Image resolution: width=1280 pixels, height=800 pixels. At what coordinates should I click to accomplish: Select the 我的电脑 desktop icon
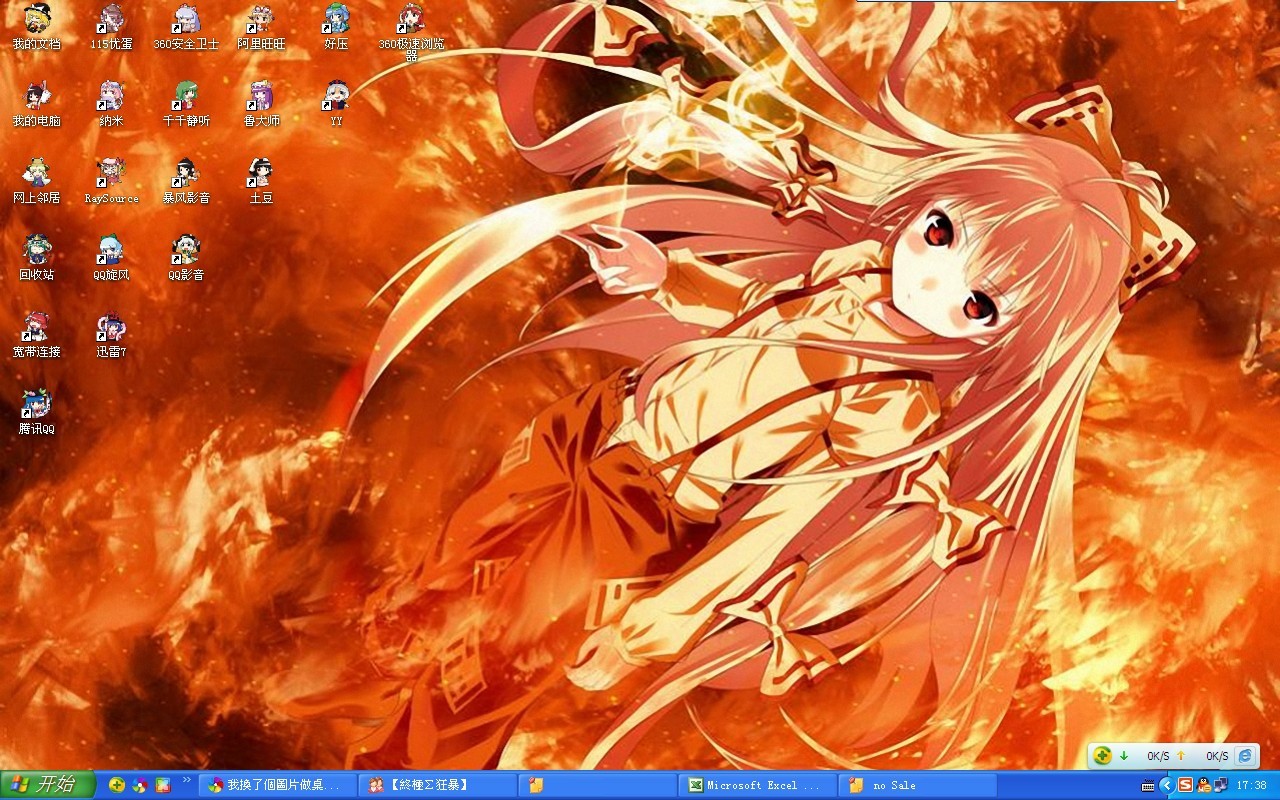click(x=36, y=98)
